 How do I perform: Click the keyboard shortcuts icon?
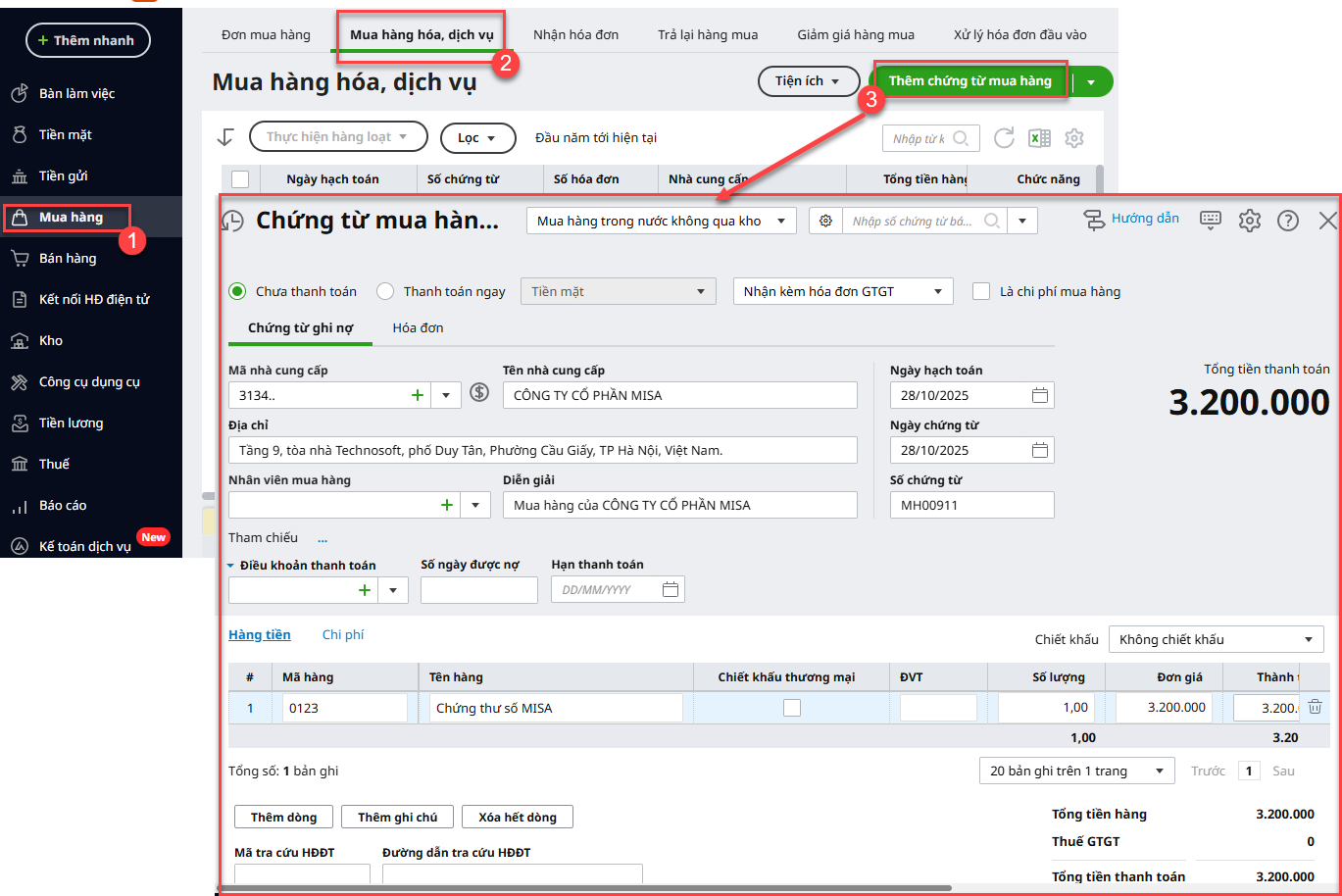click(x=1211, y=220)
